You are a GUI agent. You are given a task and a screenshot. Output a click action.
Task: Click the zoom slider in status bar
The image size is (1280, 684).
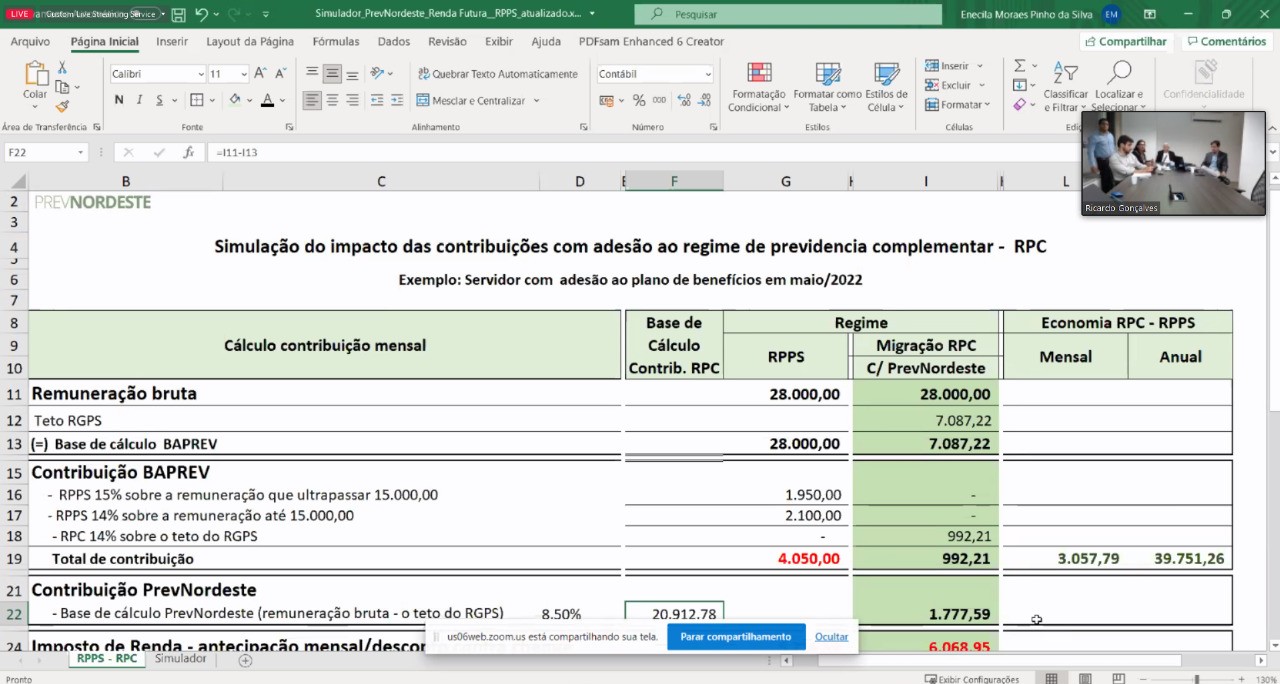tap(1196, 679)
